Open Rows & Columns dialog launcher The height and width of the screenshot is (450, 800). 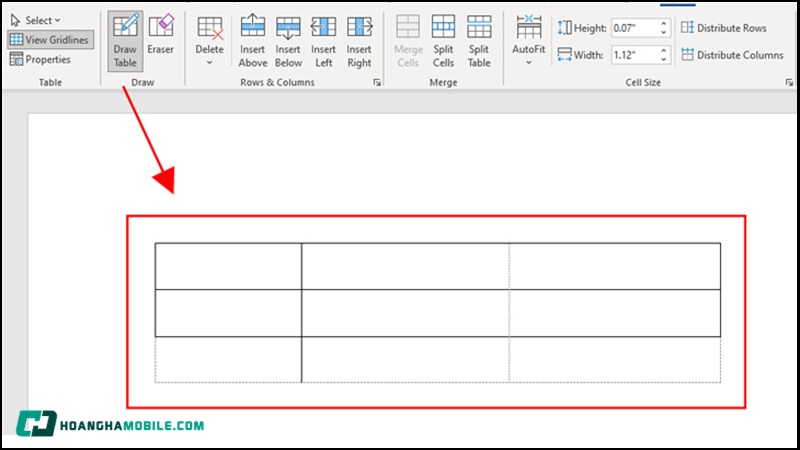point(377,82)
